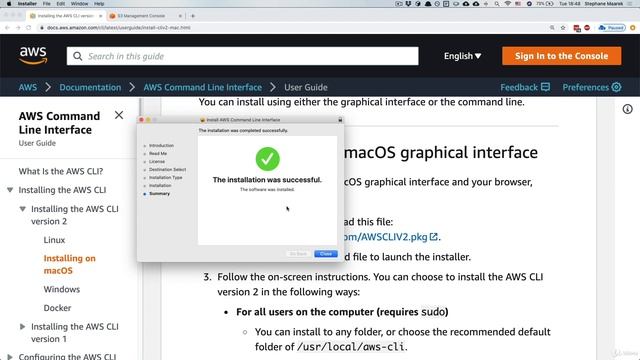This screenshot has width=640, height=360.
Task: Open the Window menu
Action: click(79, 4)
